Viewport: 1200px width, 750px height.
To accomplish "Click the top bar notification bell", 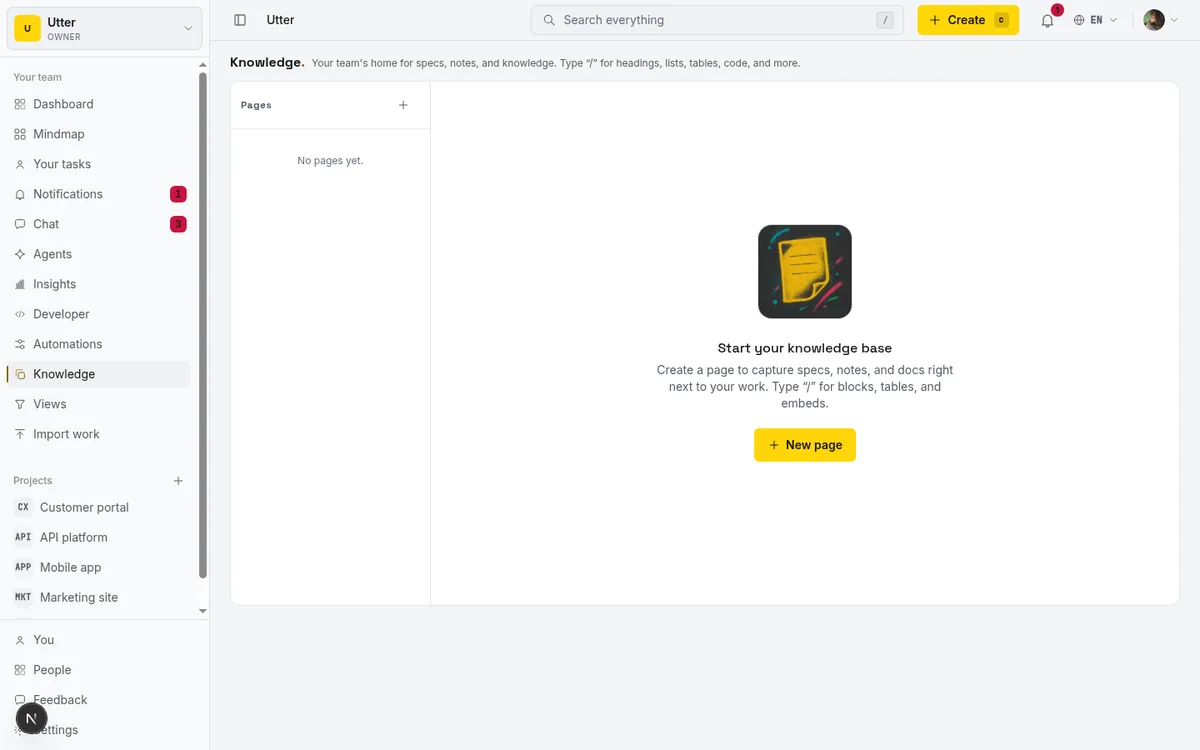I will coord(1047,20).
